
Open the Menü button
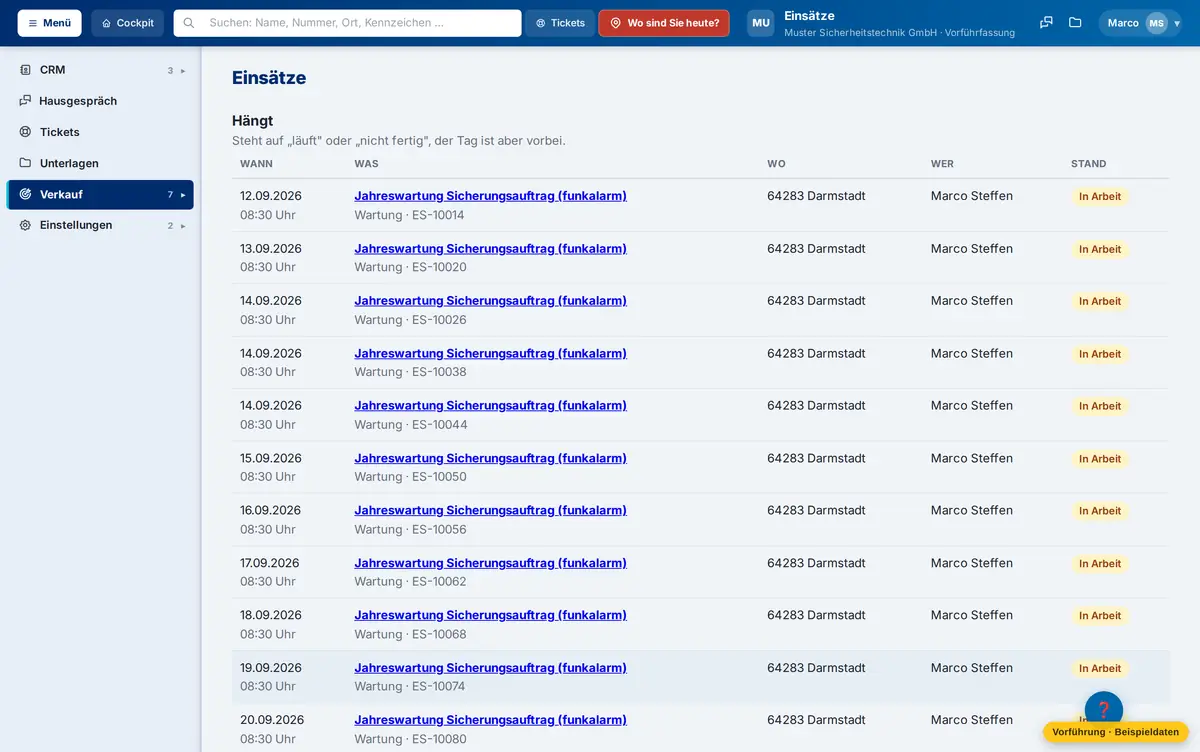pyautogui.click(x=50, y=23)
